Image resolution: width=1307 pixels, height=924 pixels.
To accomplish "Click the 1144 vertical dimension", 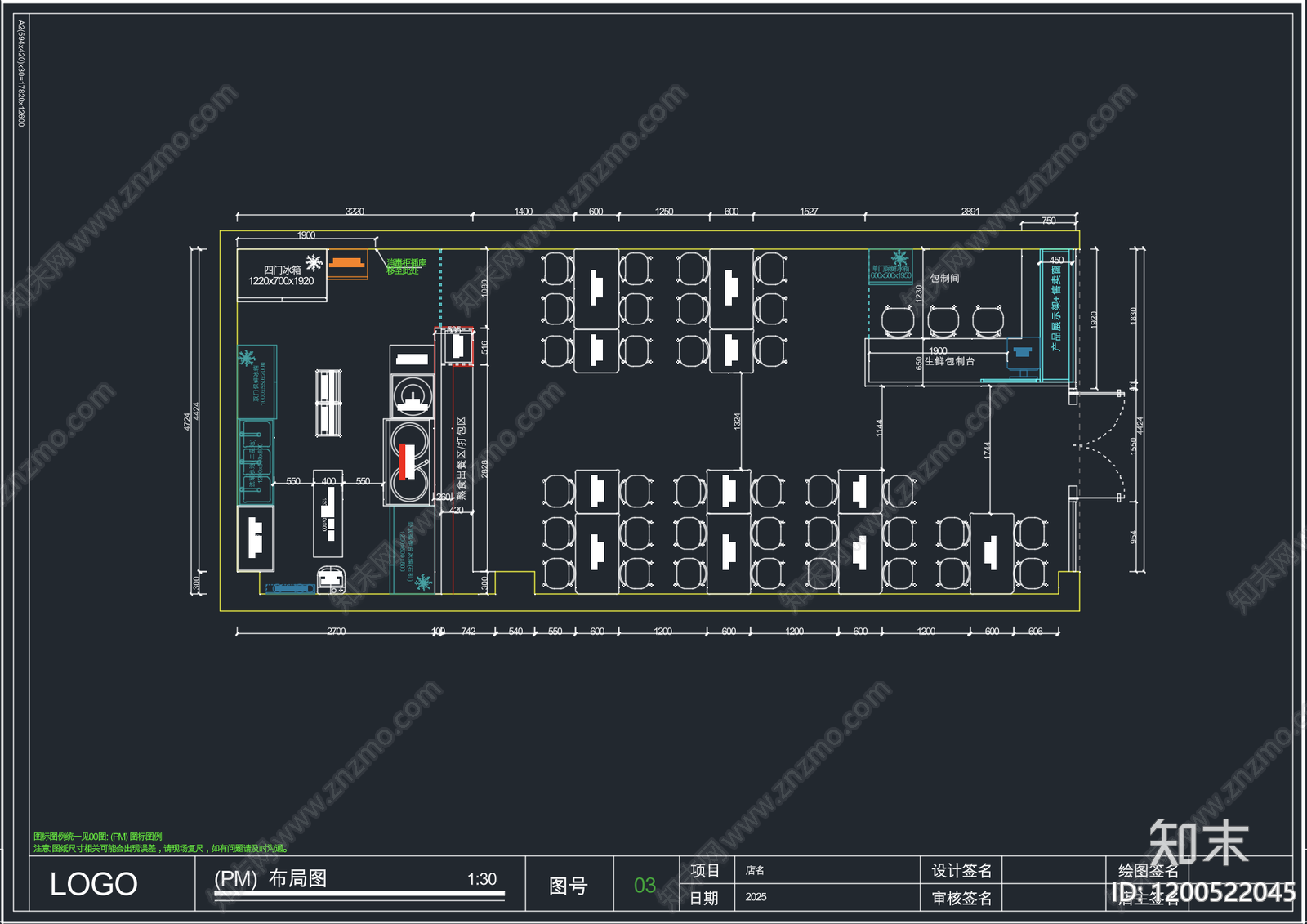I will click(x=879, y=428).
